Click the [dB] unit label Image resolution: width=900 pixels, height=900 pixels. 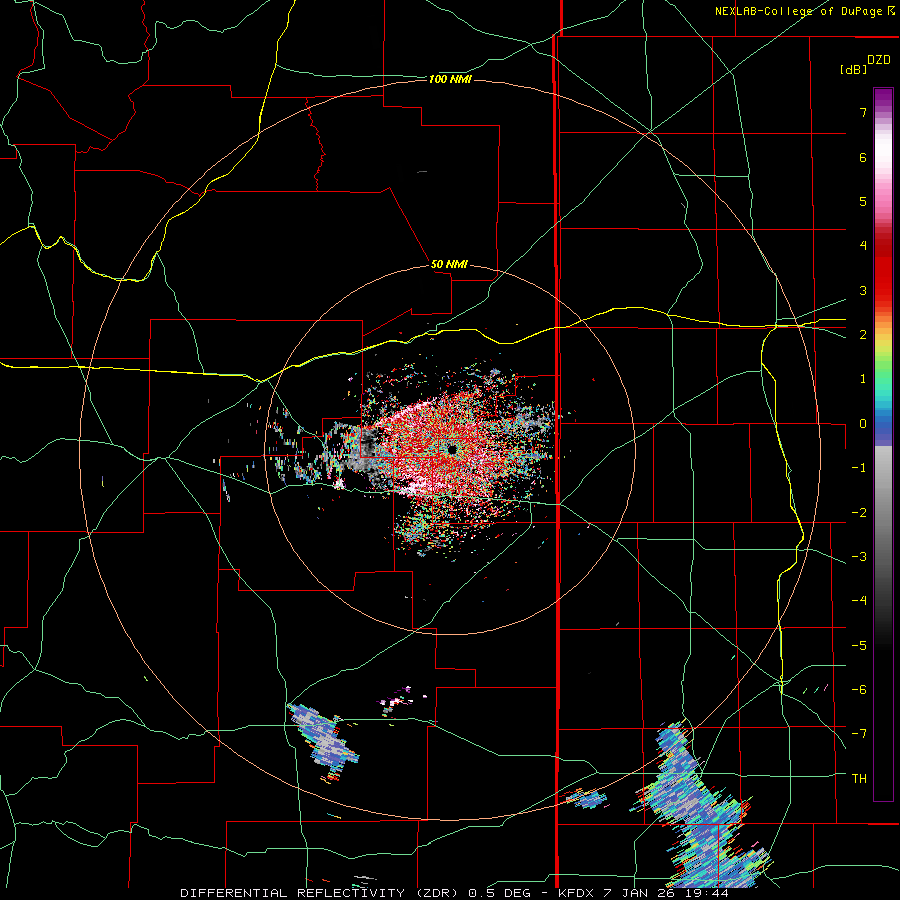click(853, 69)
